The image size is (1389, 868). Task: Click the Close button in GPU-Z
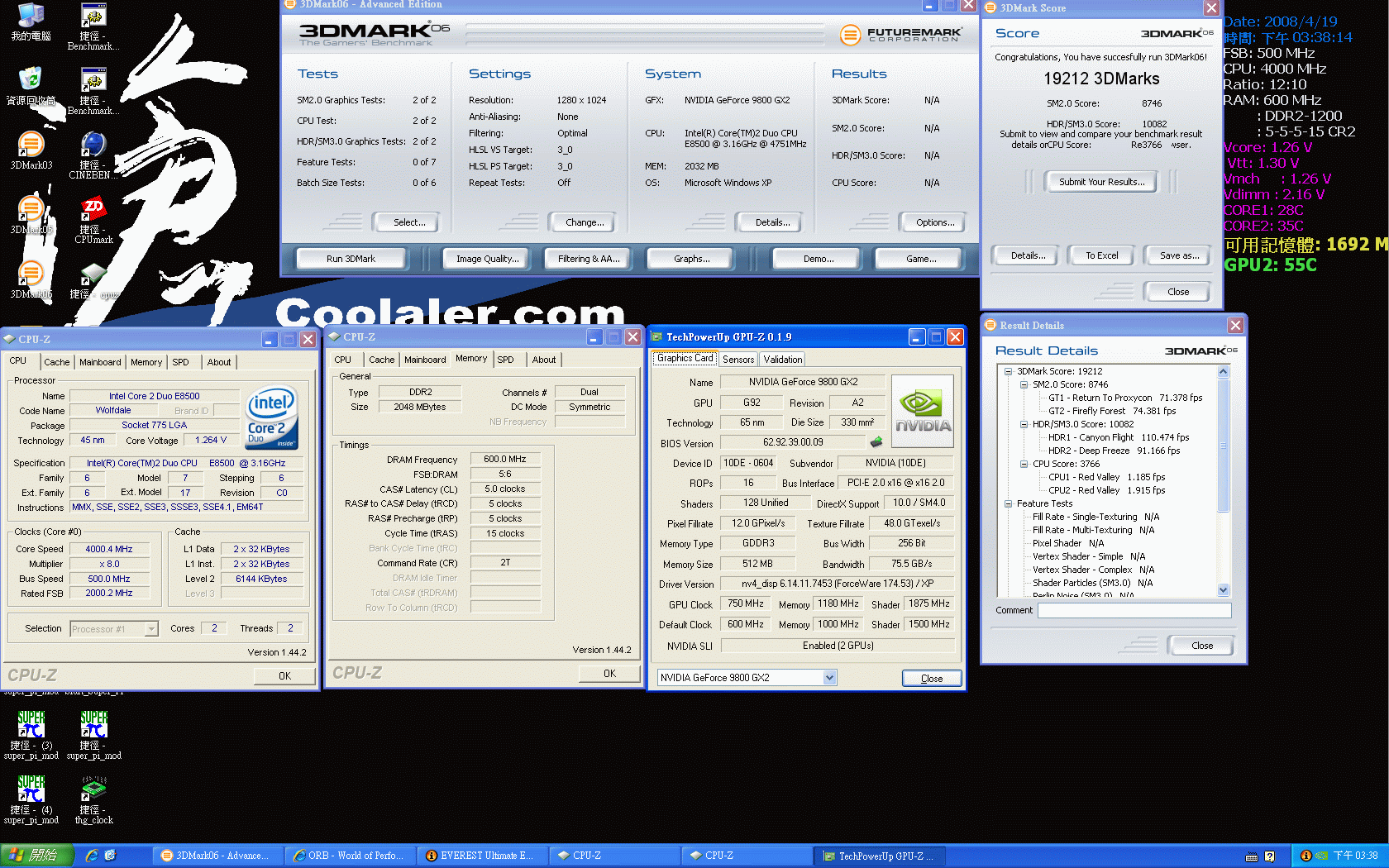click(x=932, y=679)
